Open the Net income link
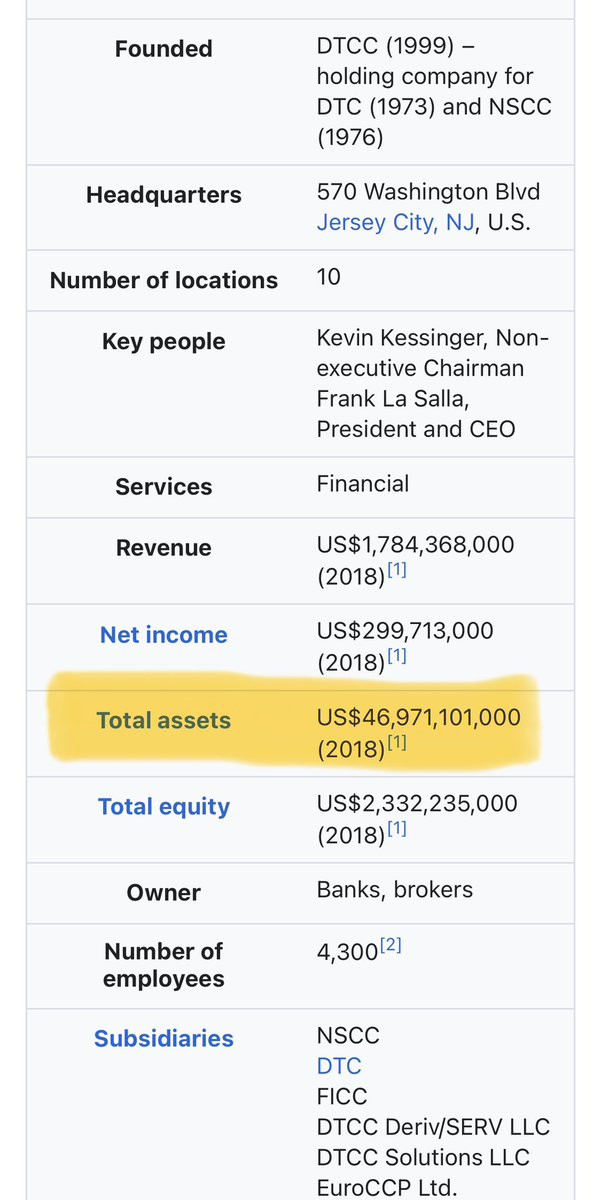The width and height of the screenshot is (601, 1200). [x=163, y=635]
